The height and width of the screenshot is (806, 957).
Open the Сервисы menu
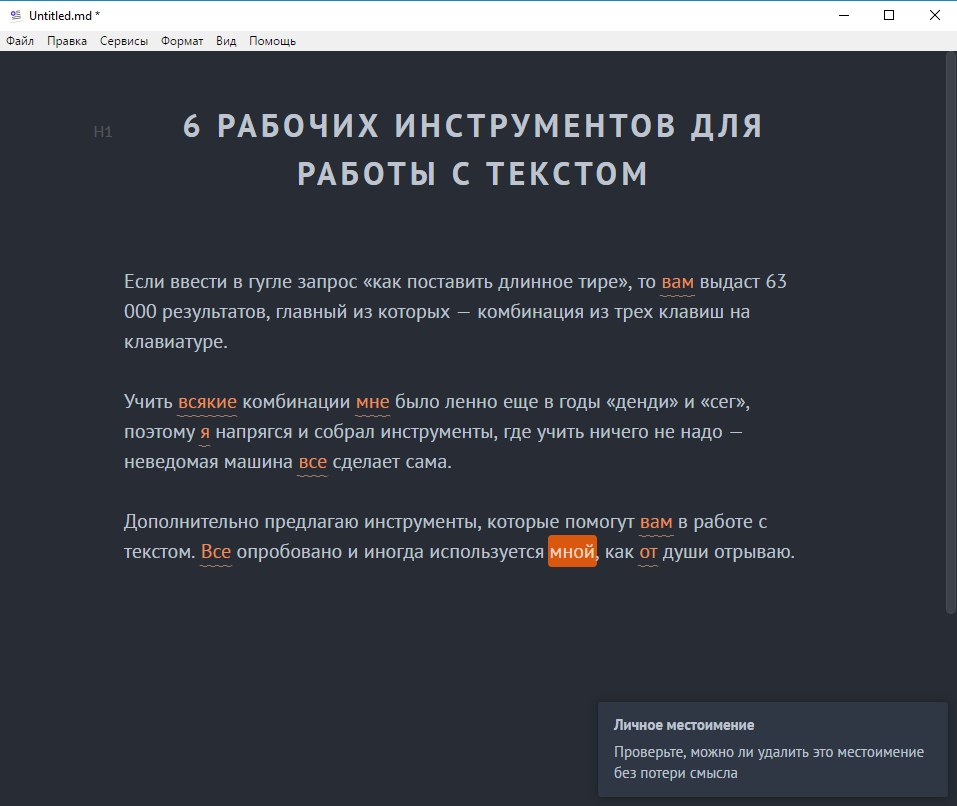click(124, 41)
